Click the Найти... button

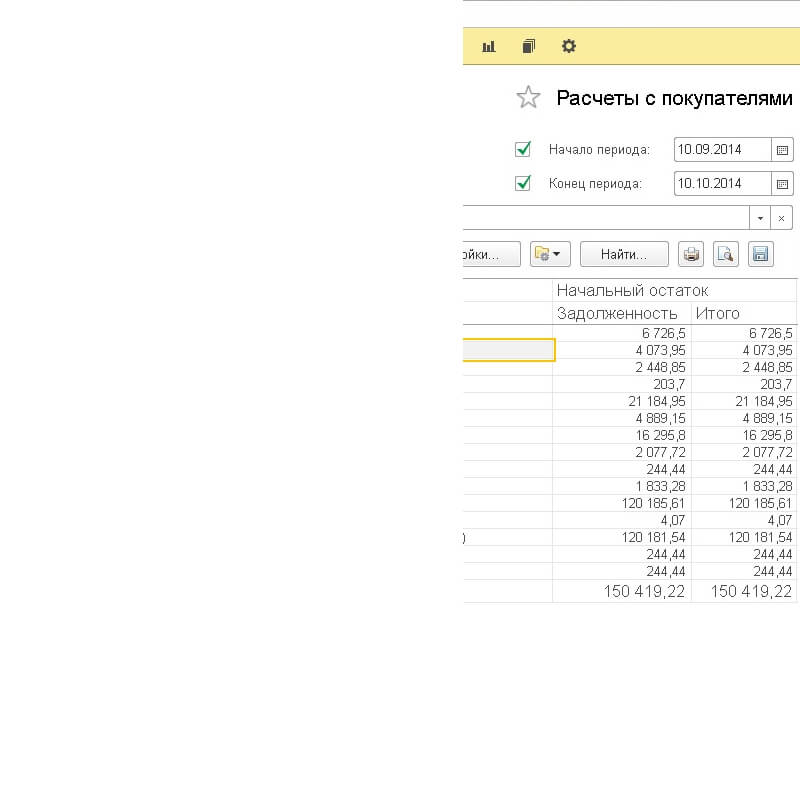(624, 254)
